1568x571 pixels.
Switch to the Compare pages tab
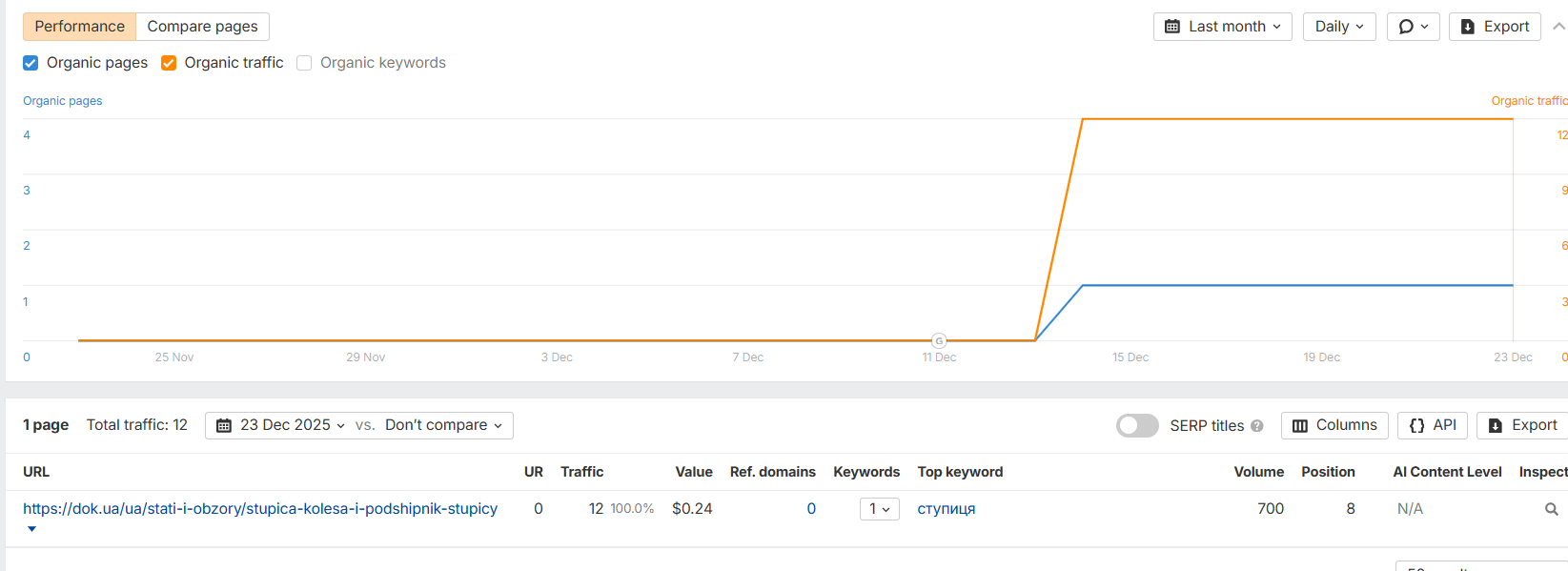[x=202, y=27]
